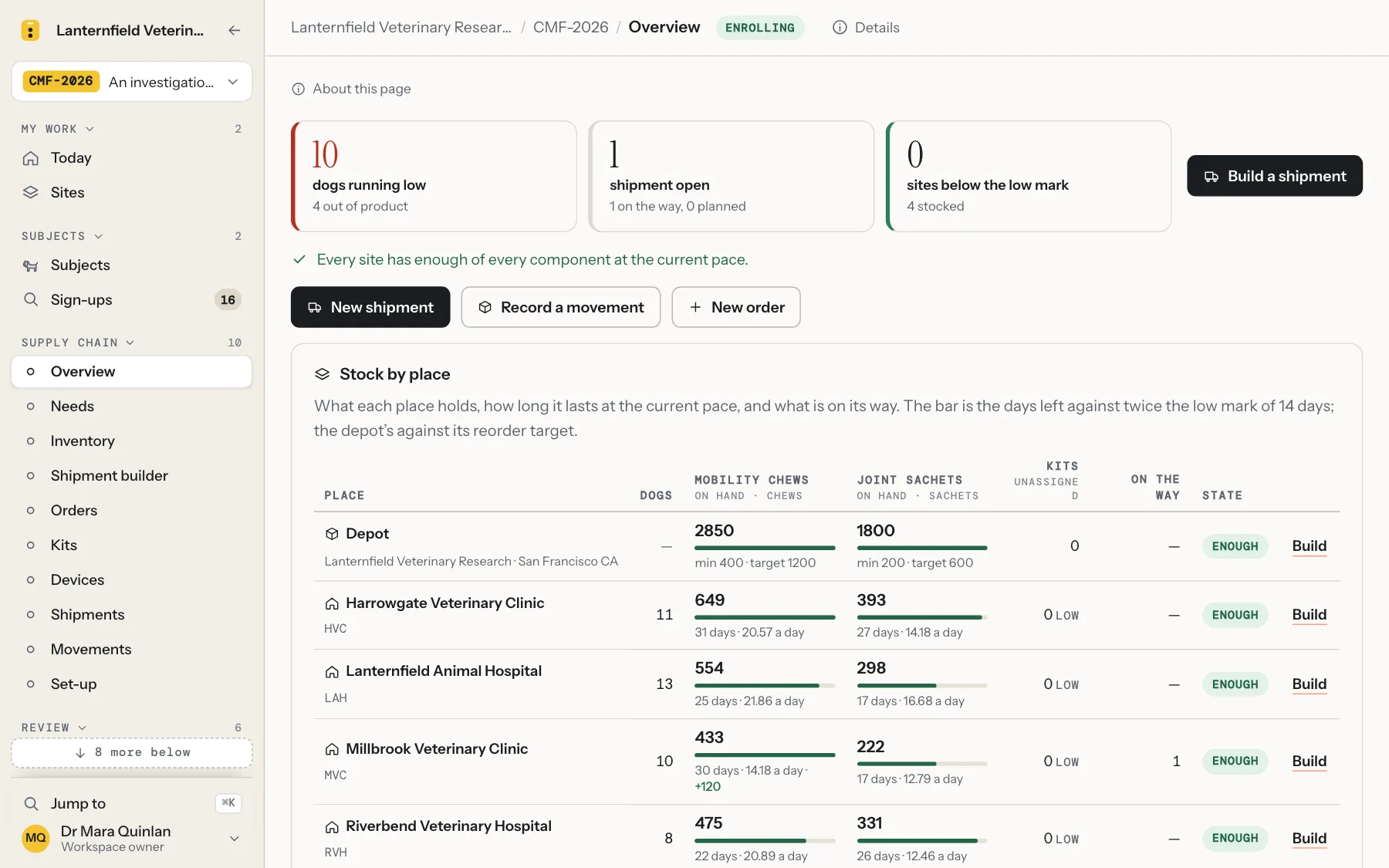Viewport: 1389px width, 868px height.
Task: Go to Inventory page
Action: pos(132,441)
